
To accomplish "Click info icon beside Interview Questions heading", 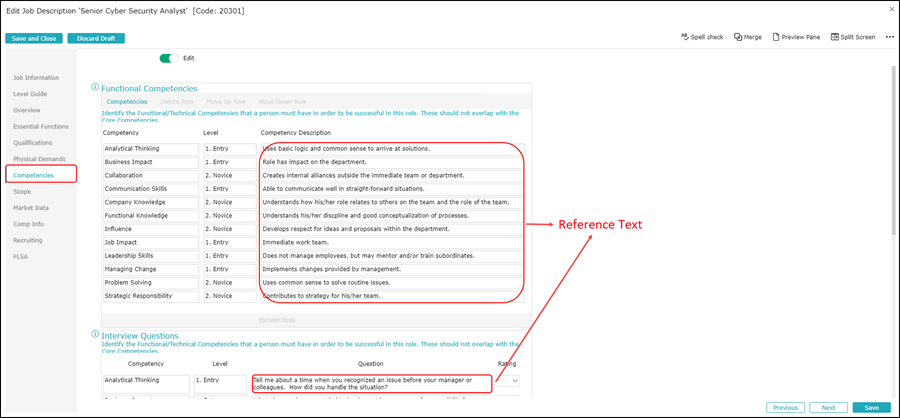I will coord(95,336).
